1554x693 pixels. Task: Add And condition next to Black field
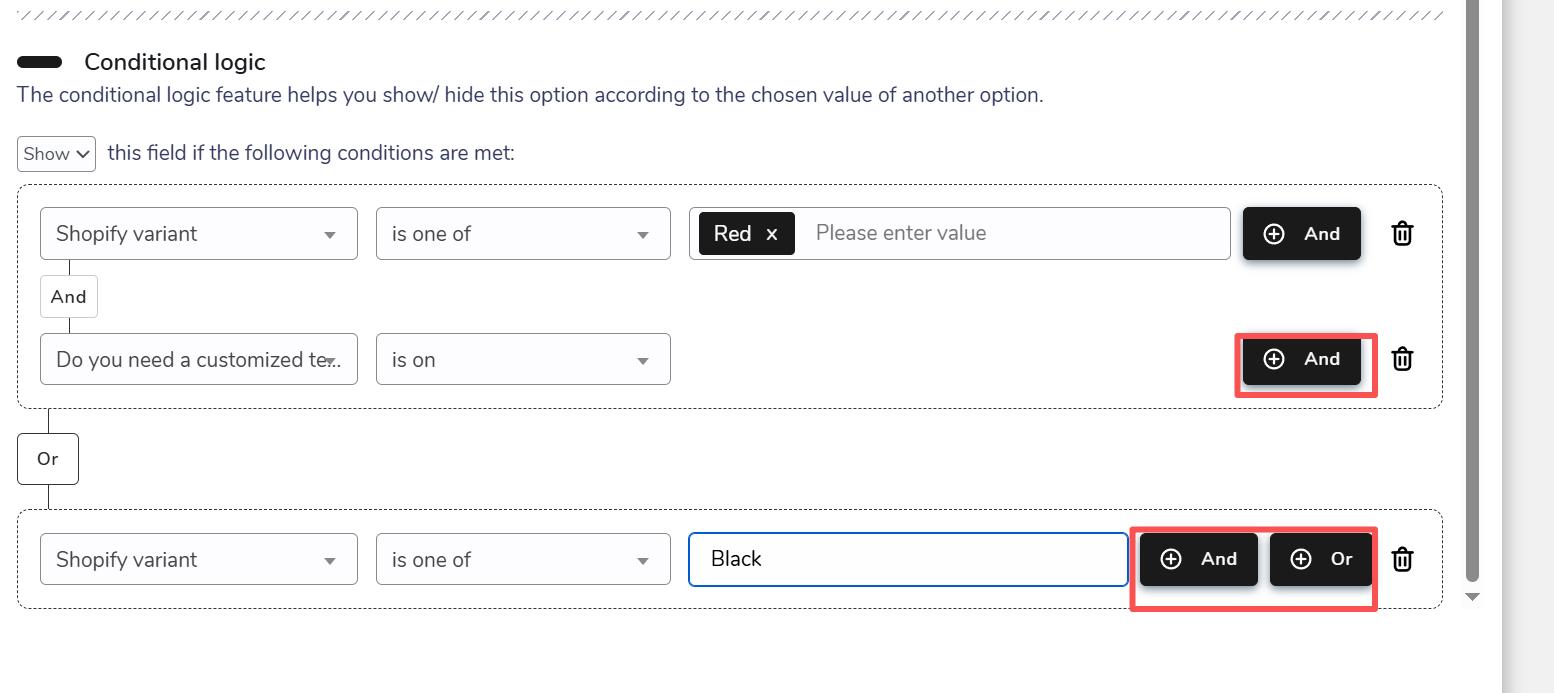[x=1198, y=559]
